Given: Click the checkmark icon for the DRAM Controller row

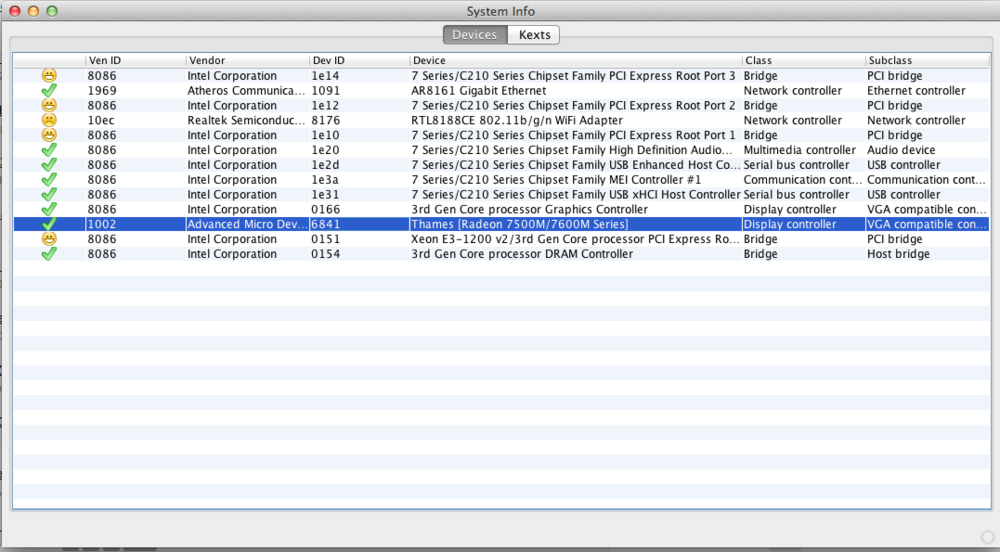Looking at the screenshot, I should pos(48,254).
